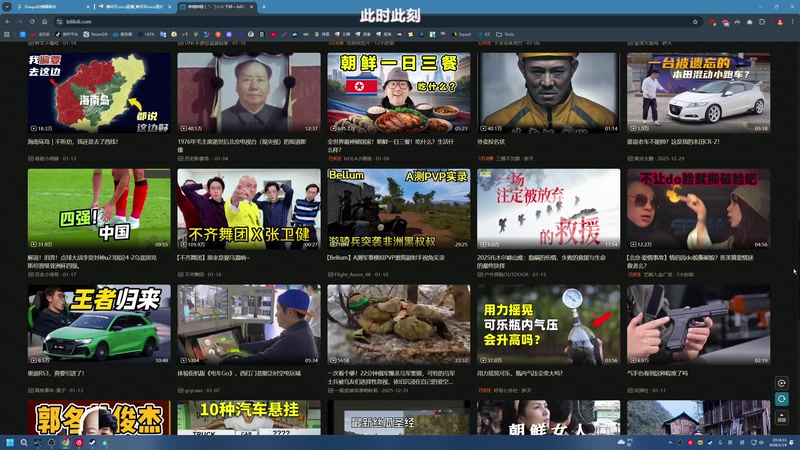
Task: Open the Hainan island map video thumbnail
Action: pyautogui.click(x=99, y=93)
